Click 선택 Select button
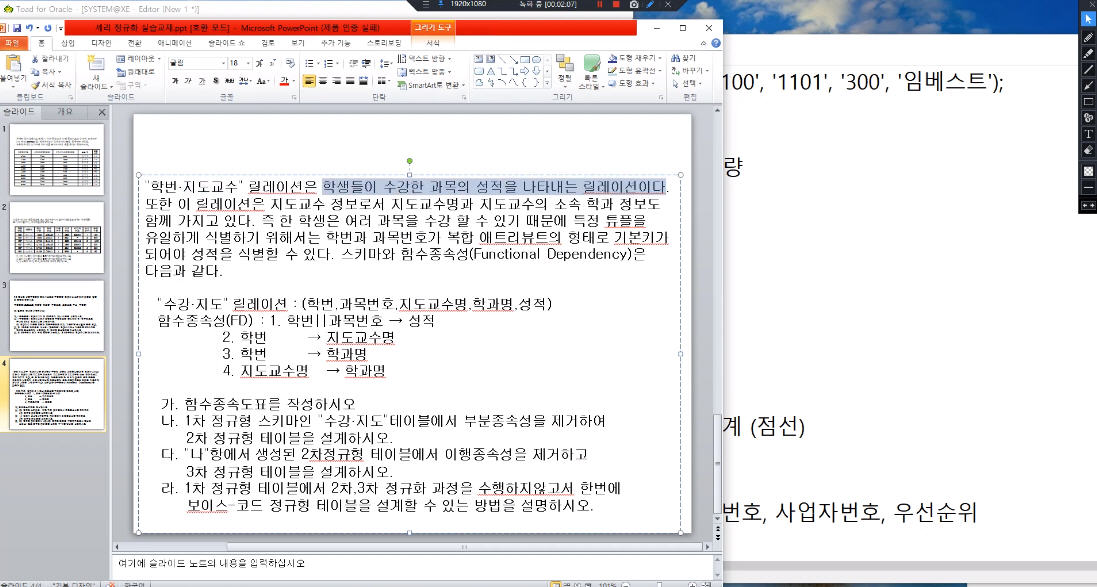Image resolution: width=1097 pixels, height=587 pixels. [686, 83]
